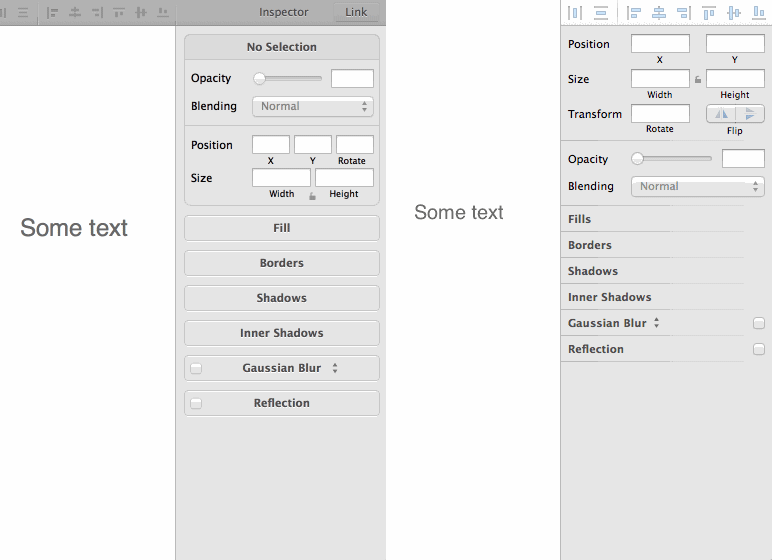Click flip horizontal button above Flip label
Image resolution: width=772 pixels, height=560 pixels.
click(x=721, y=114)
